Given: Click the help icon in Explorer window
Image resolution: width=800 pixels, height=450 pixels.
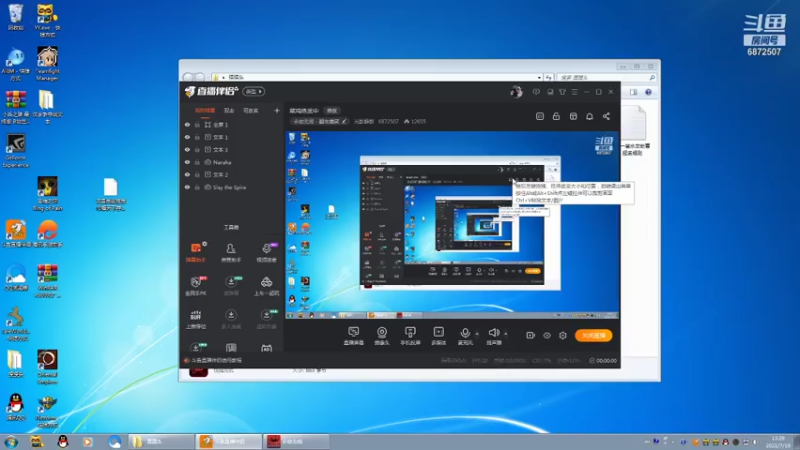Looking at the screenshot, I should coord(648,92).
